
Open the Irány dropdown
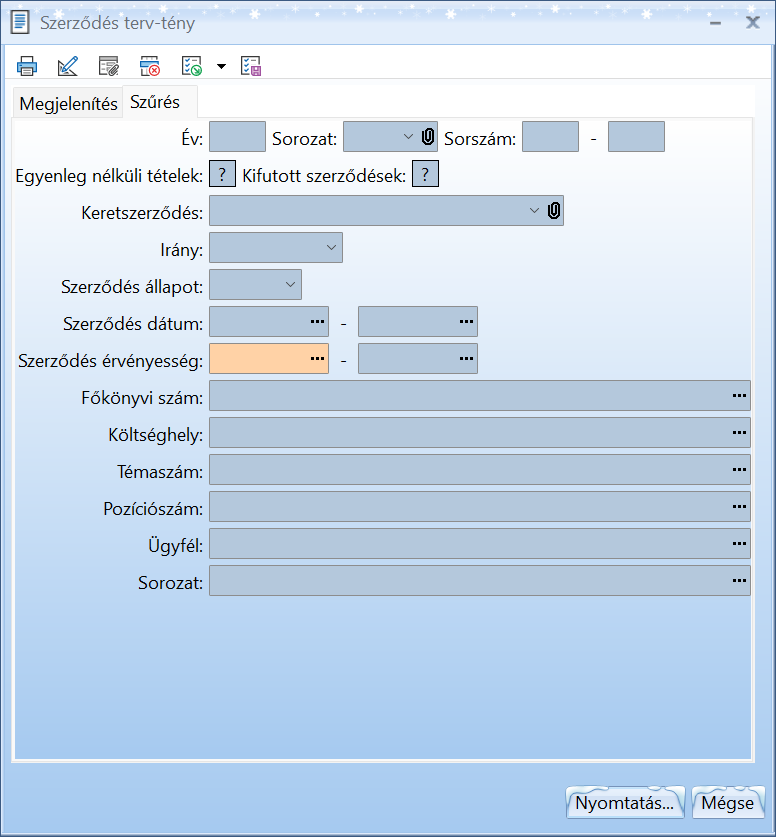331,247
